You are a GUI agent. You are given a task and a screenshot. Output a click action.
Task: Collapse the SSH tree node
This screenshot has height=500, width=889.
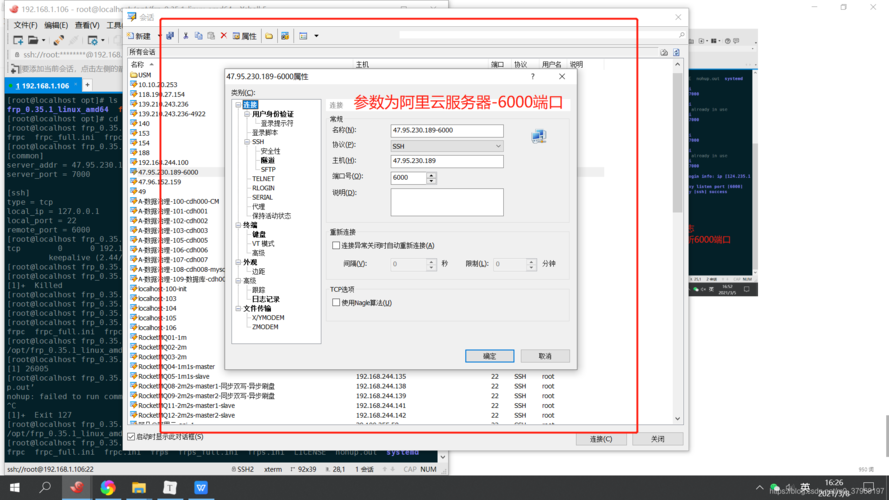tap(247, 142)
